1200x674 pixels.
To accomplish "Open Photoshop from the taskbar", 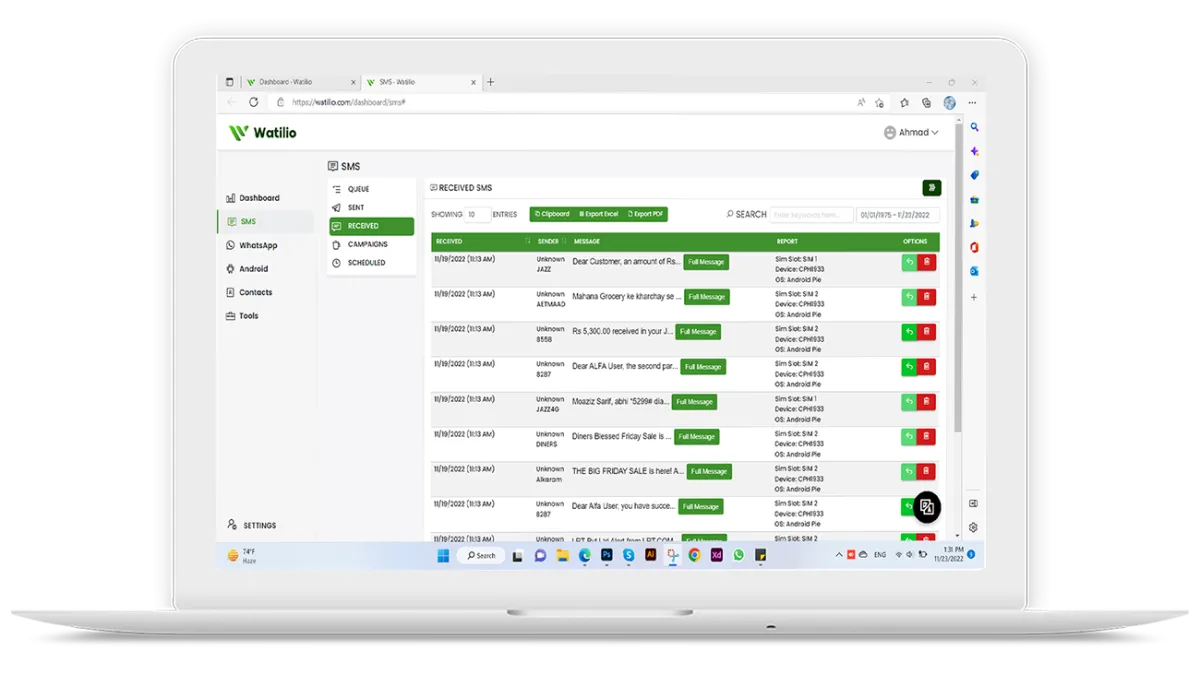I will 606,555.
